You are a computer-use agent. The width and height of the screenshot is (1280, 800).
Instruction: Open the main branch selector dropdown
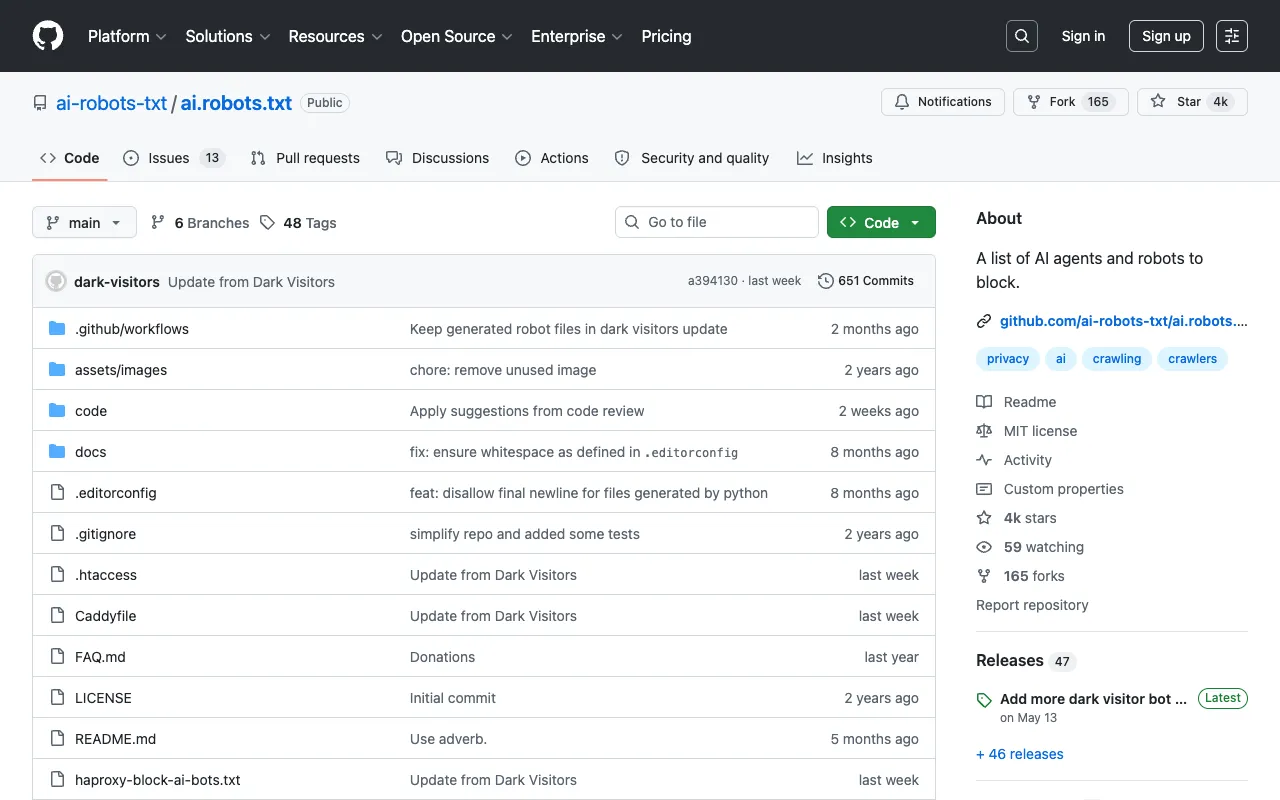coord(84,222)
